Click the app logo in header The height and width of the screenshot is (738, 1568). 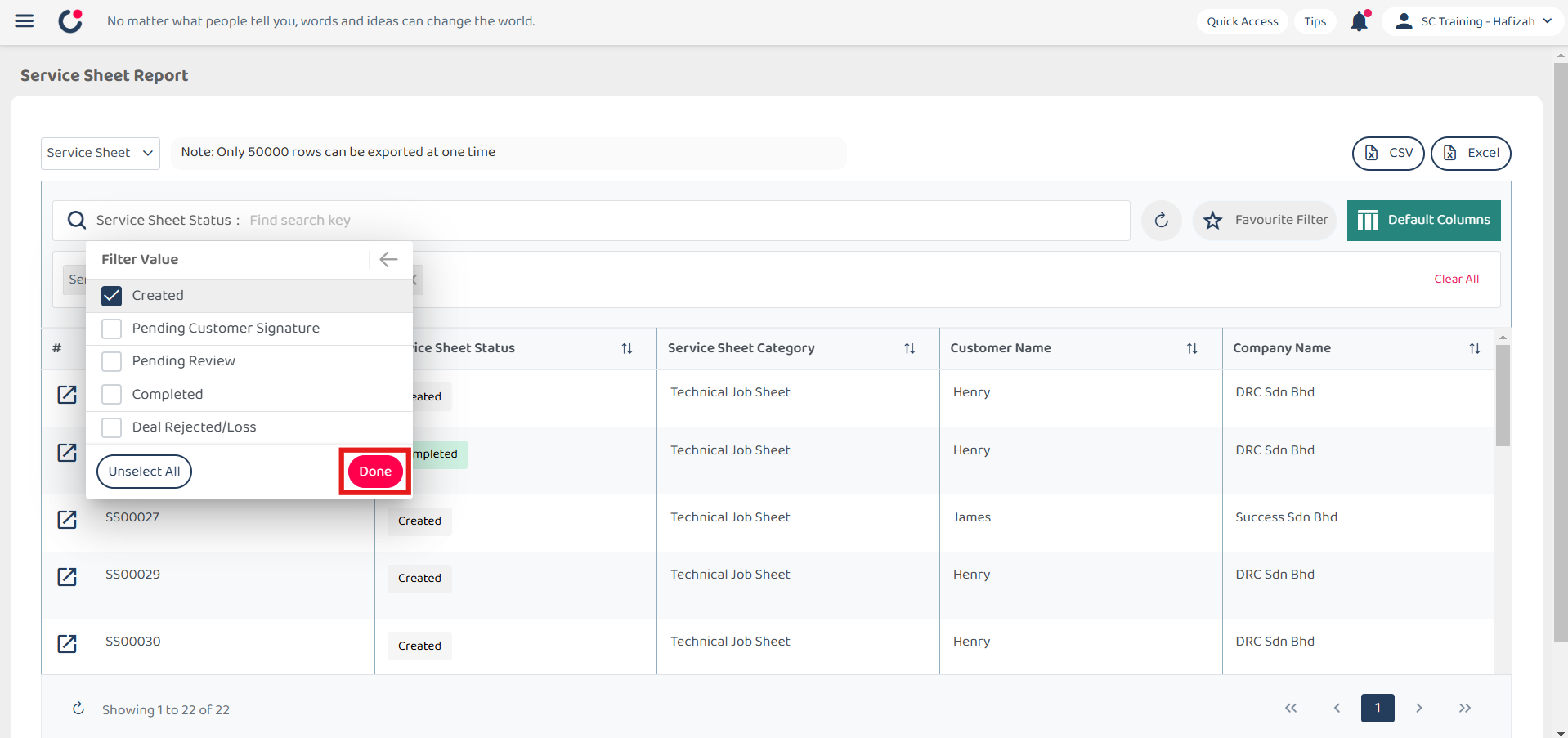coord(71,20)
